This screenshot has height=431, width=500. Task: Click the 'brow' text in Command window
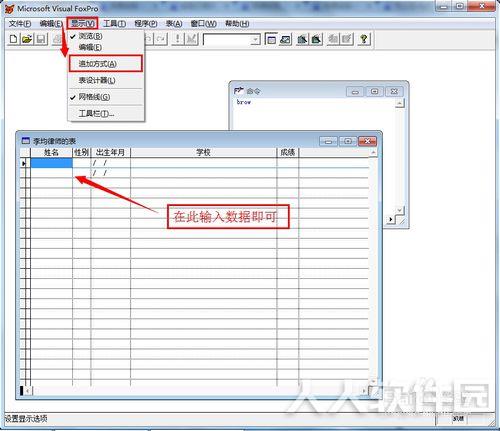pos(244,102)
